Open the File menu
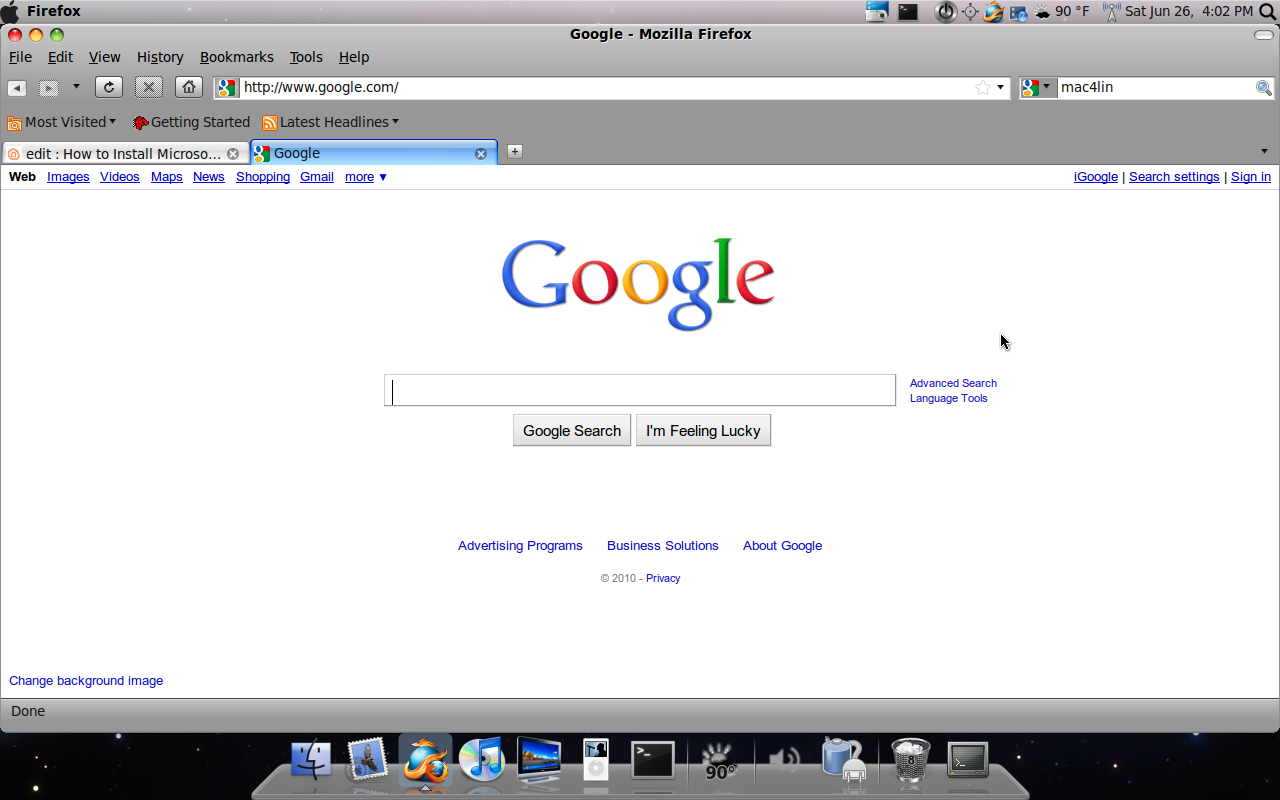 point(20,57)
